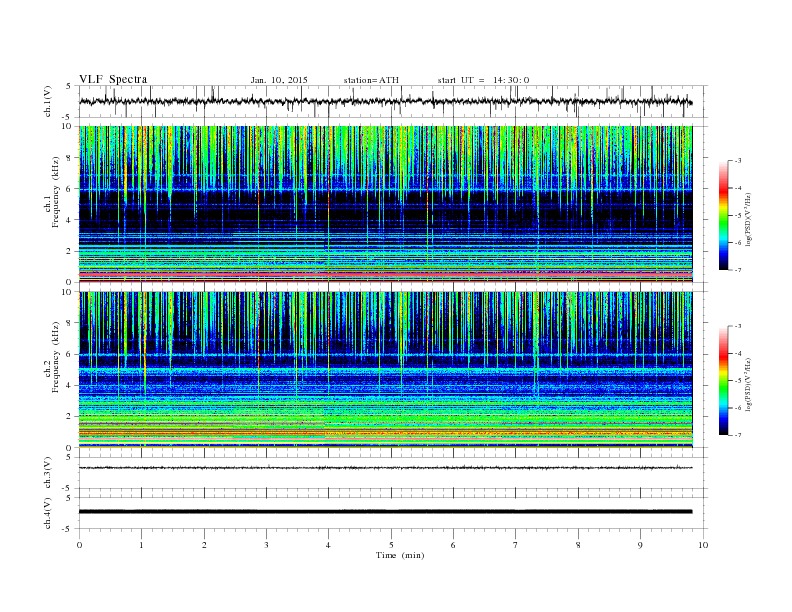Click the "station=ATH" header text
792x612 pixels.
(371, 80)
